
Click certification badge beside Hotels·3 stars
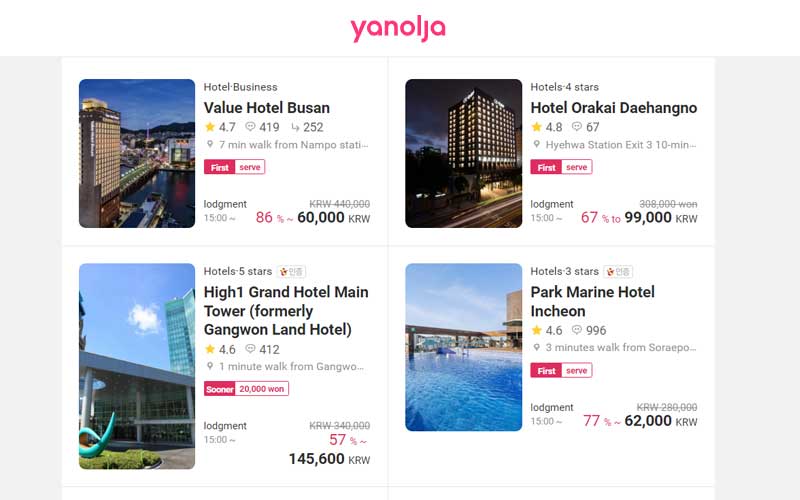618,271
